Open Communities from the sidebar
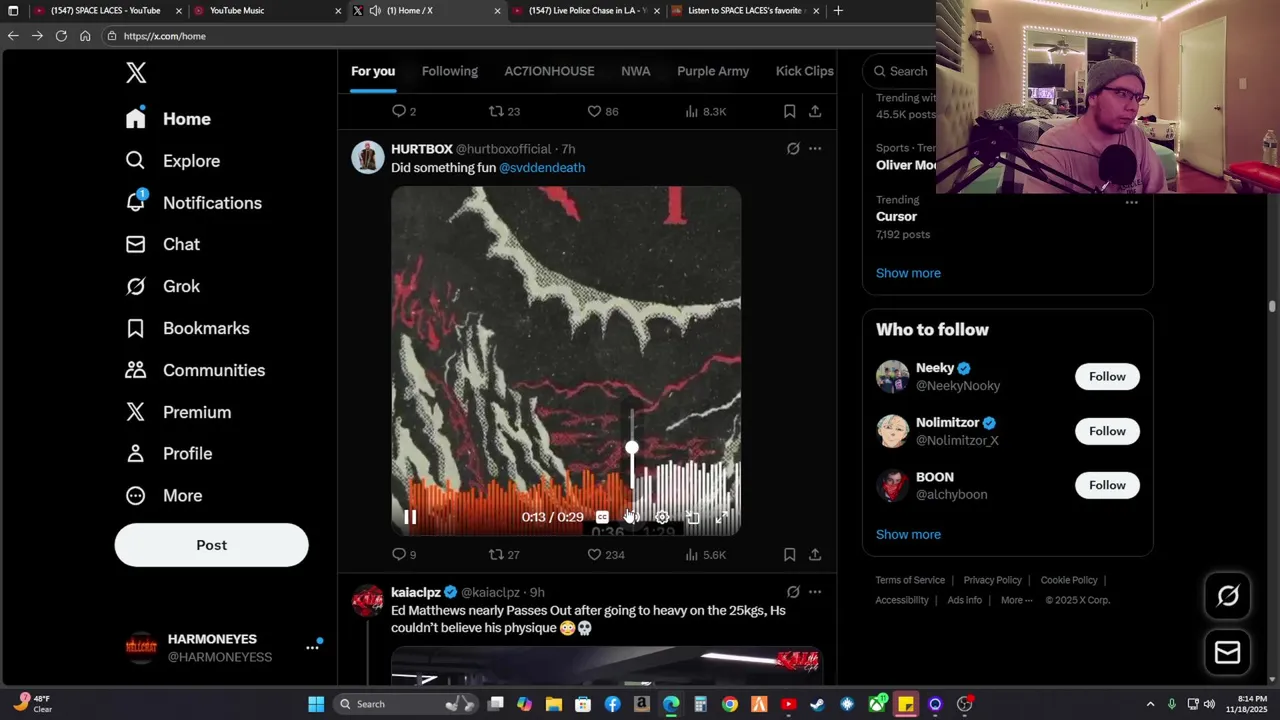Viewport: 1280px width, 720px height. coord(195,370)
